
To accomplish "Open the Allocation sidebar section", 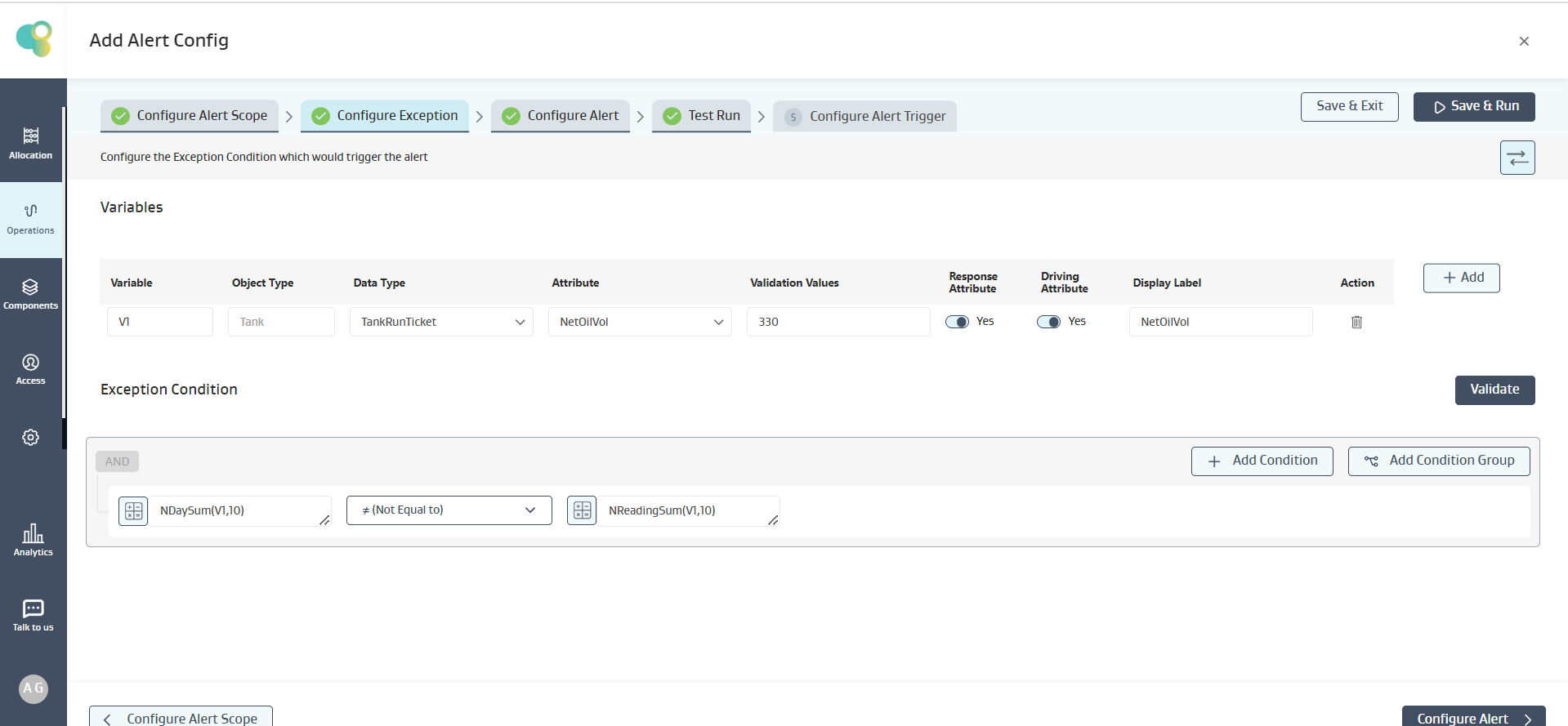I will (x=31, y=142).
